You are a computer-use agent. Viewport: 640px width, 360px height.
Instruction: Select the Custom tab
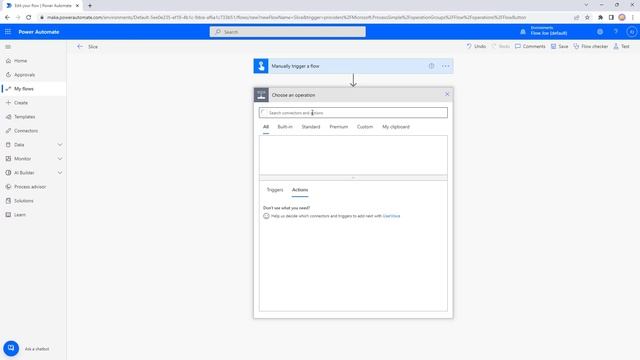tap(365, 127)
